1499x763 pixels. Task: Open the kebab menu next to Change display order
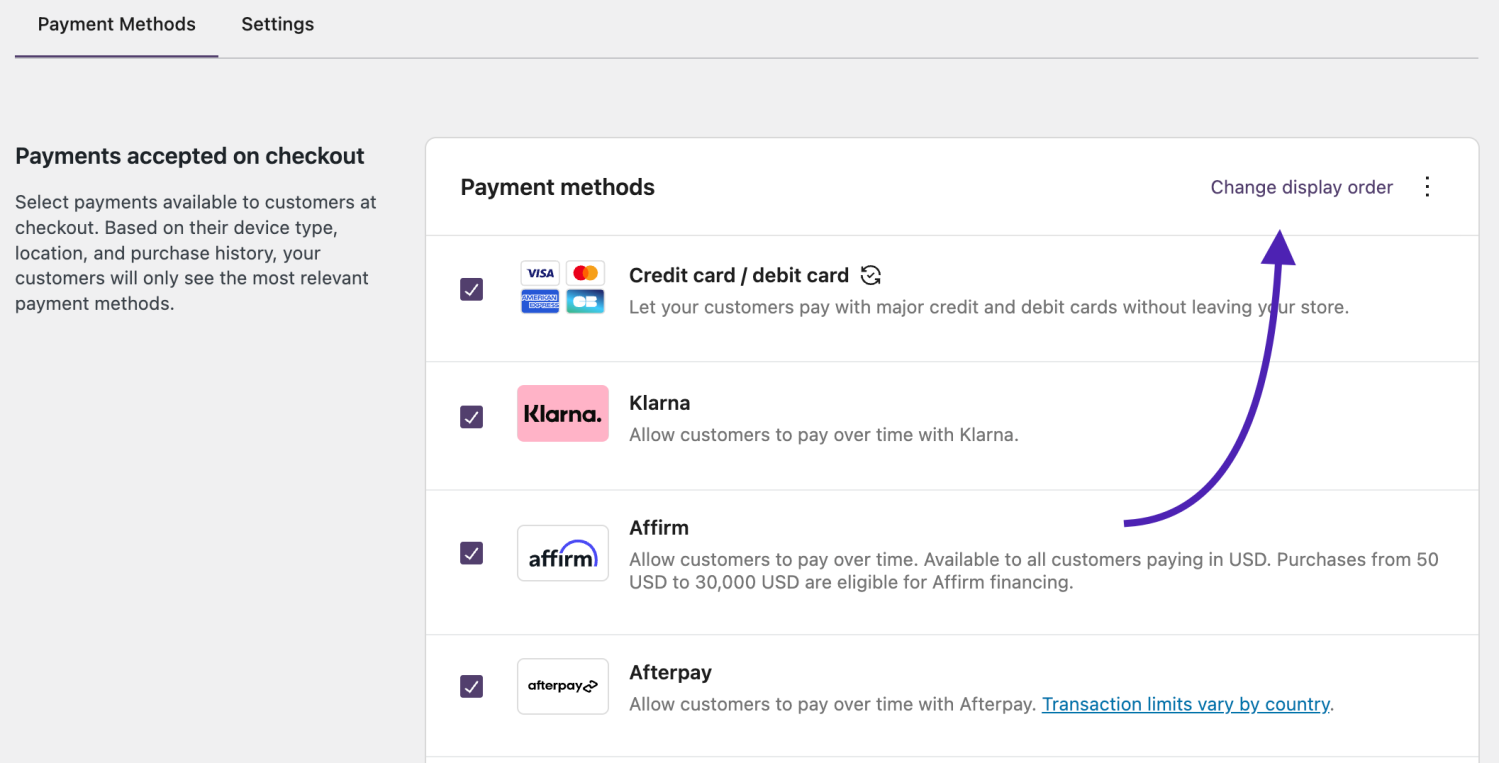coord(1427,186)
